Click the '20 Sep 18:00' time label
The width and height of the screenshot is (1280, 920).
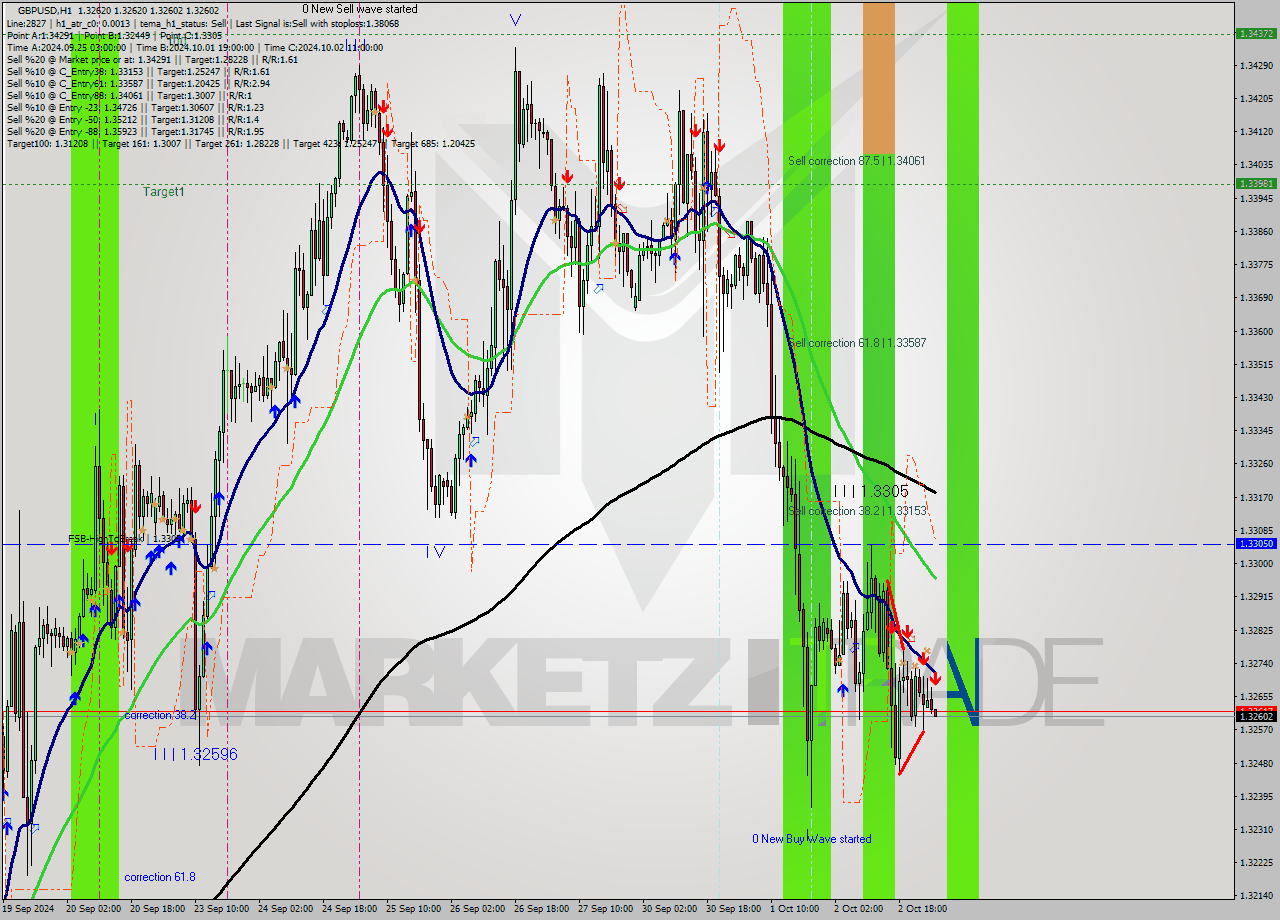click(x=157, y=909)
